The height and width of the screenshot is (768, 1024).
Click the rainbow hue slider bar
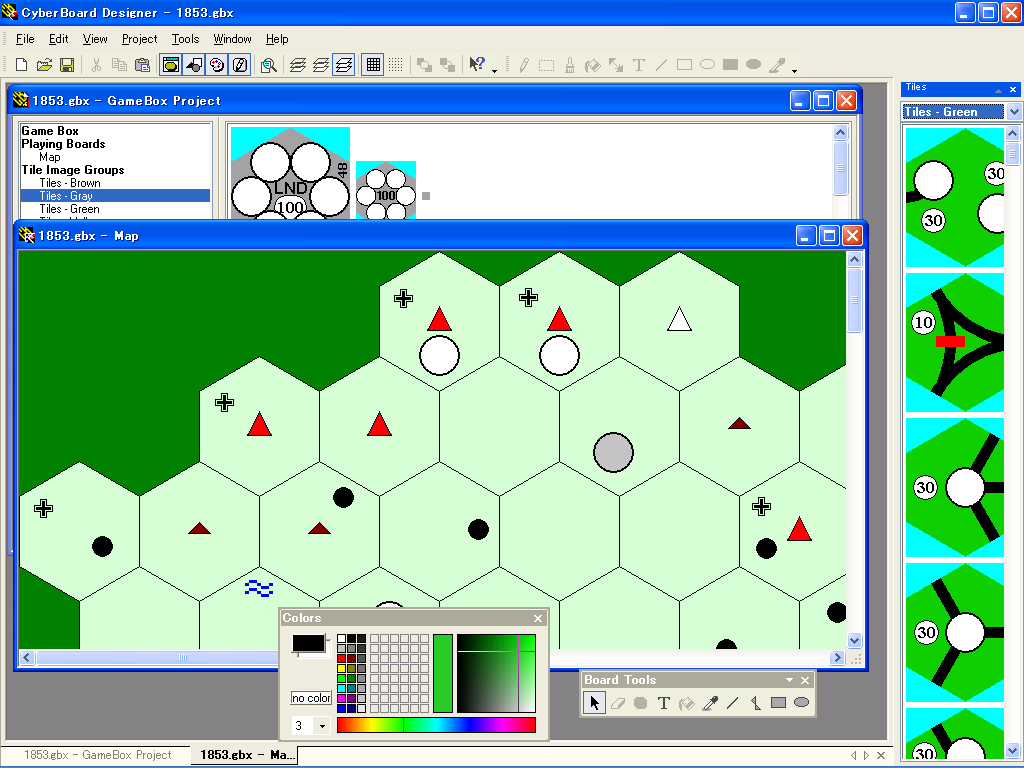click(436, 725)
